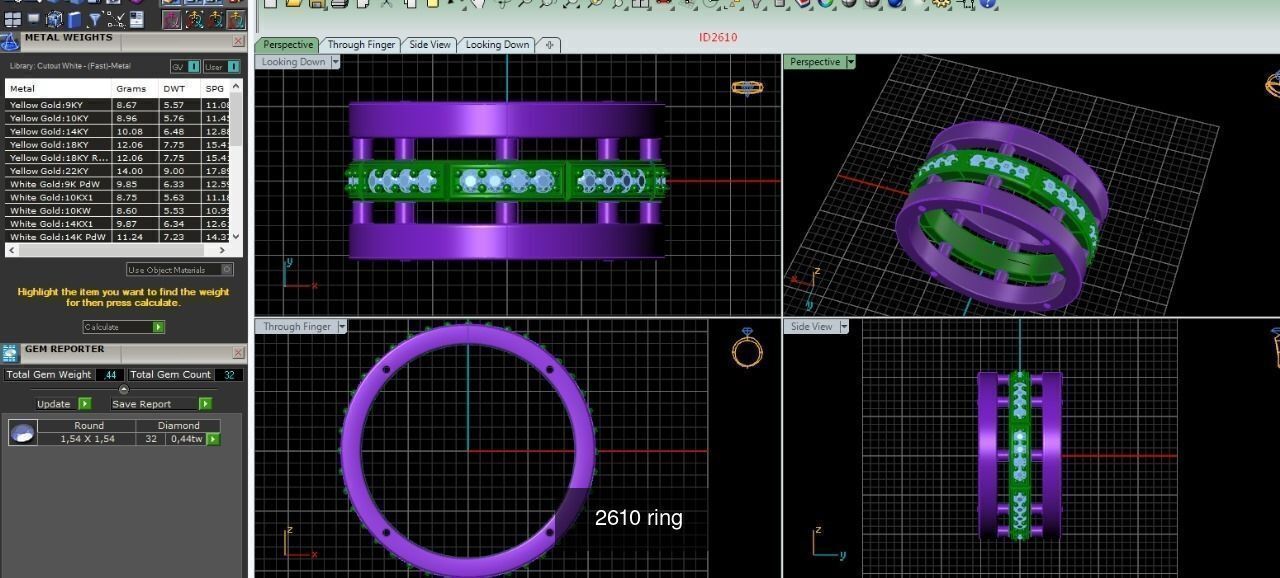Select the White Gold:10KW row
Screen dimensions: 1280x578
coord(118,211)
